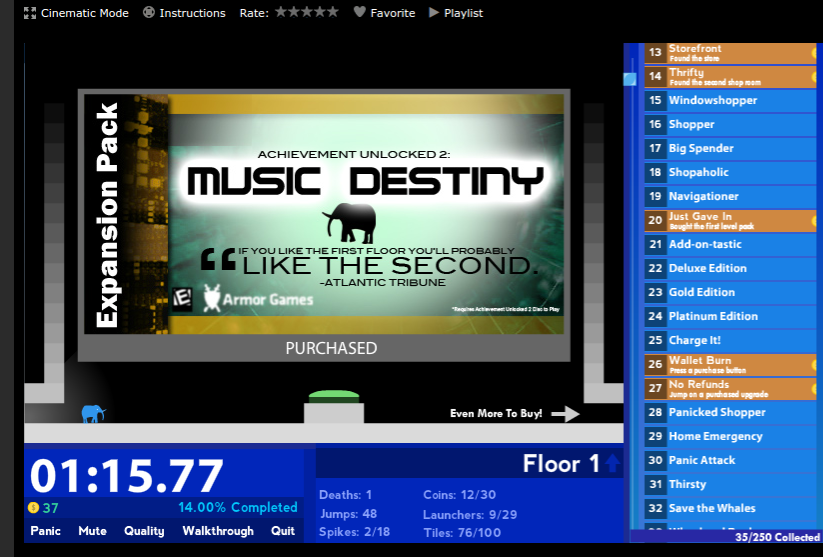This screenshot has height=557, width=823.
Task: Click the Floor 1 label
Action: pyautogui.click(x=561, y=464)
